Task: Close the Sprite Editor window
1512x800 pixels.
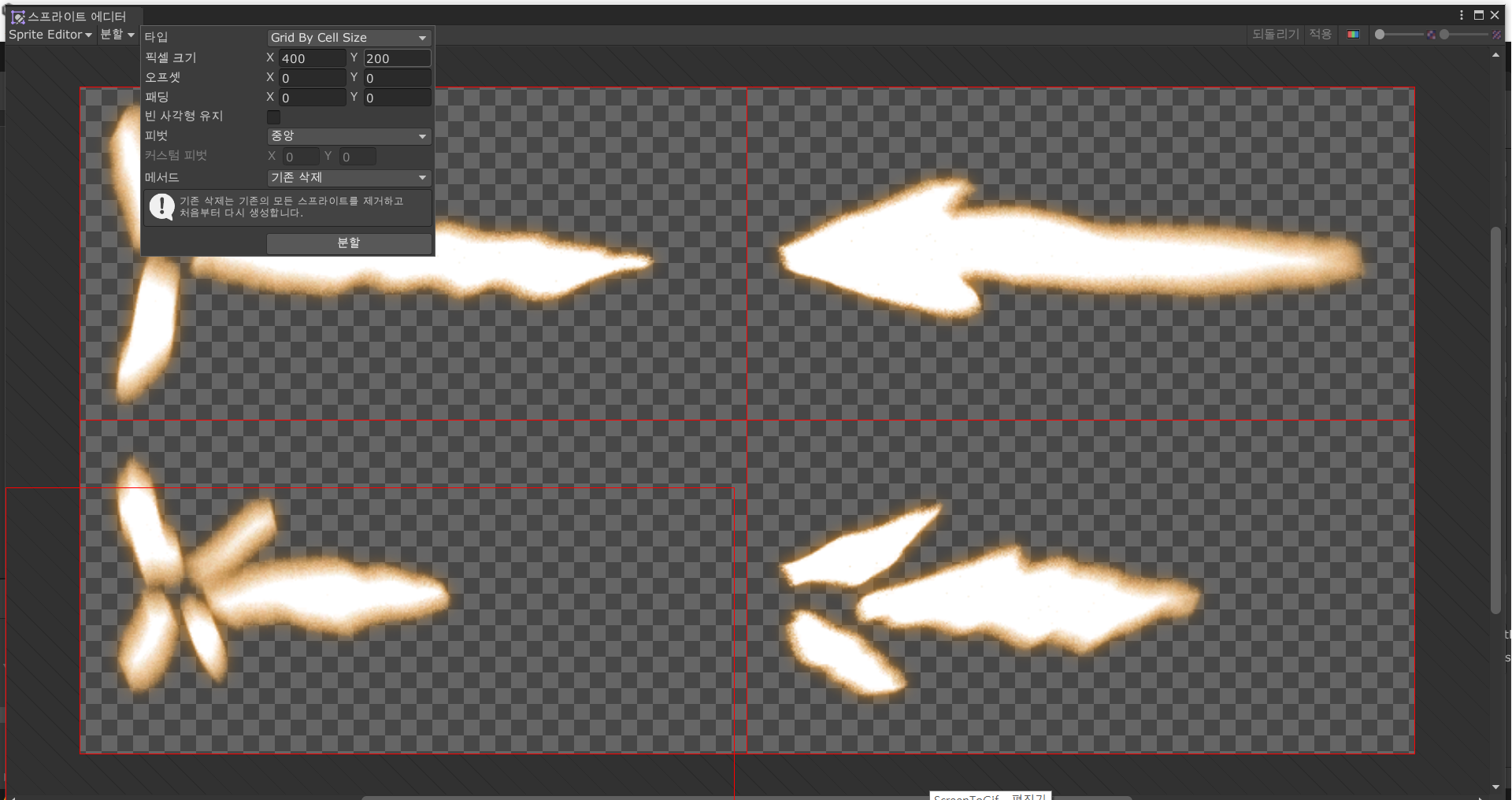Action: pyautogui.click(x=1495, y=15)
